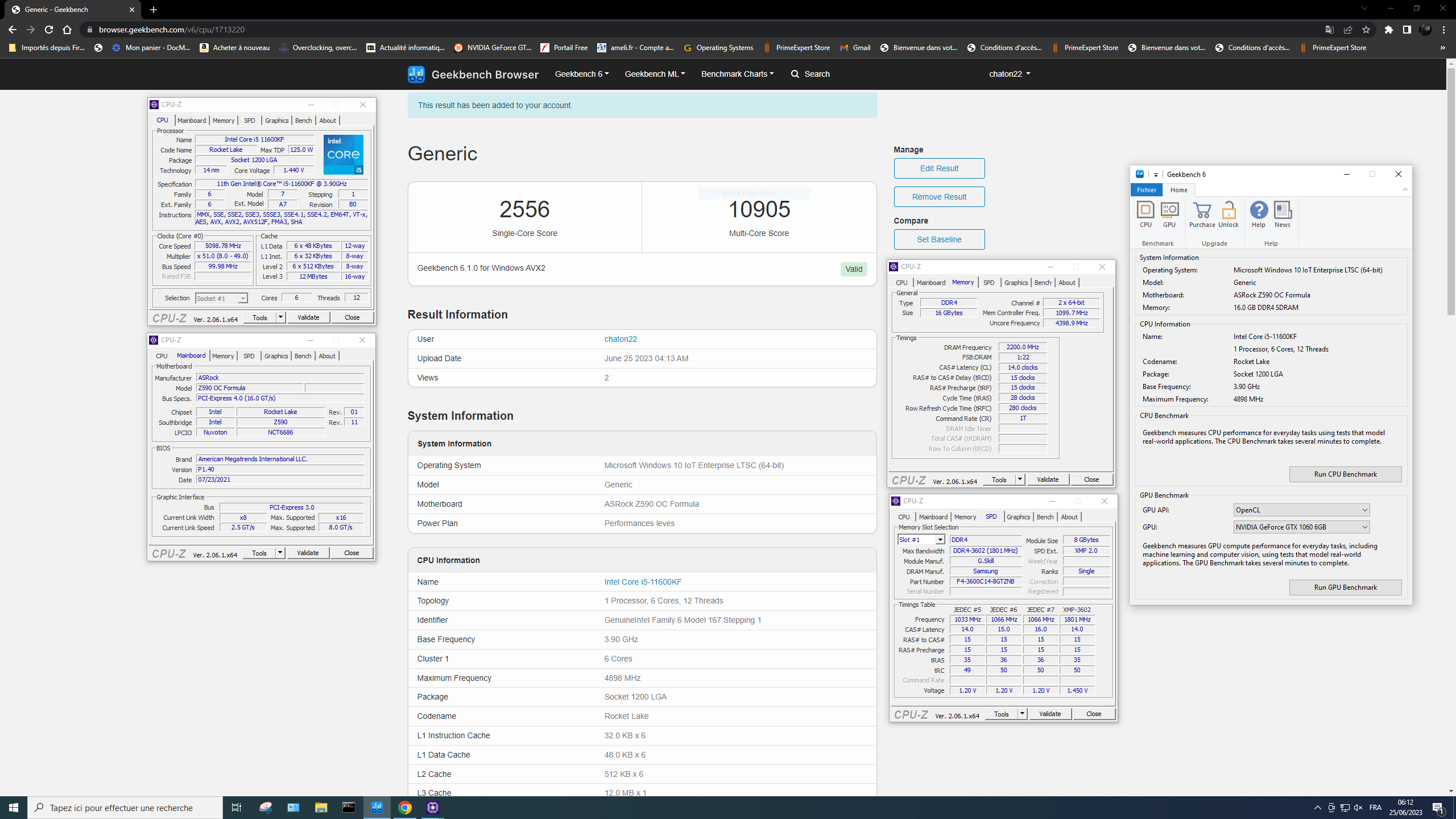Open the GPU selection combo box
The image size is (1456, 819).
[x=1301, y=527]
